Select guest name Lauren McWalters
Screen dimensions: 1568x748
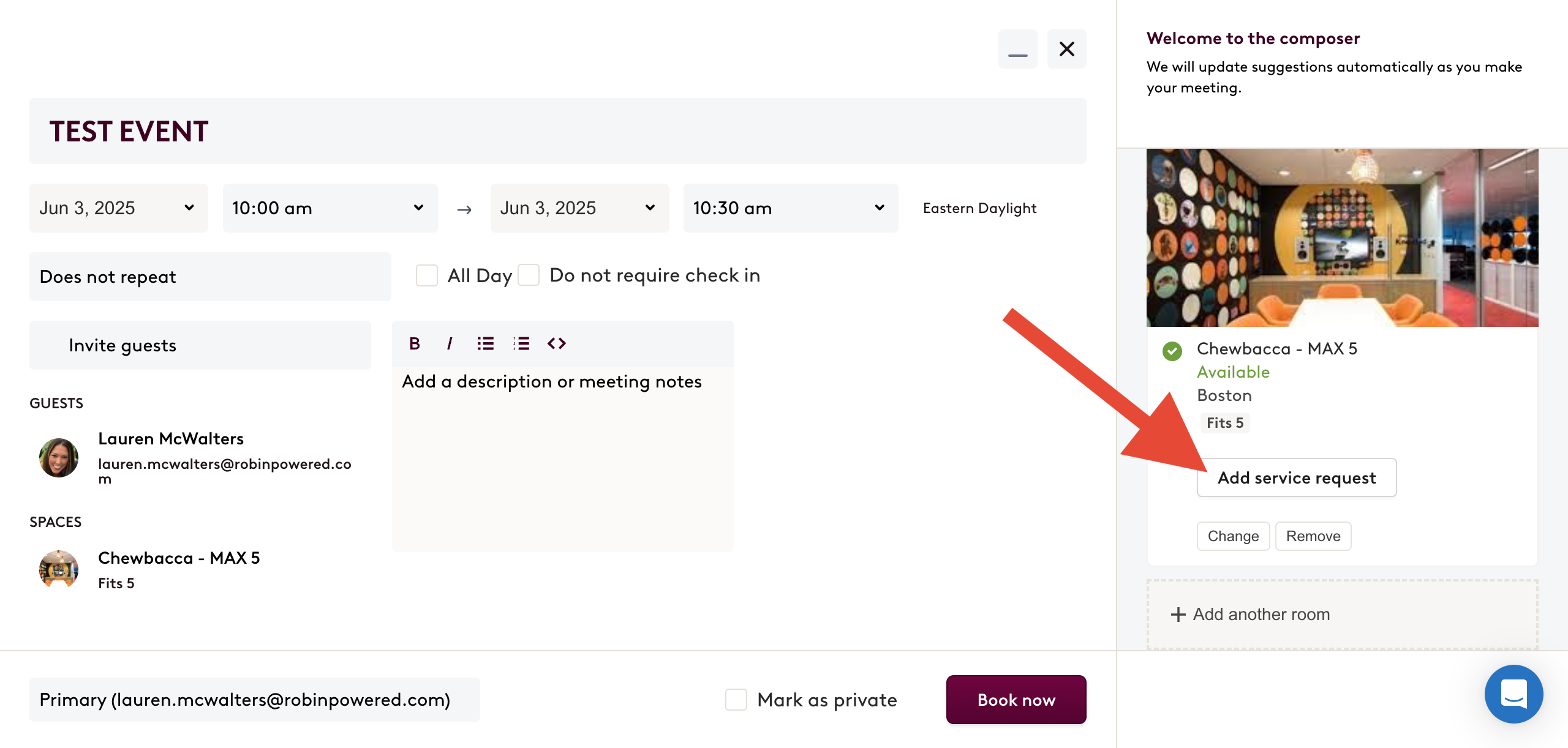click(171, 439)
